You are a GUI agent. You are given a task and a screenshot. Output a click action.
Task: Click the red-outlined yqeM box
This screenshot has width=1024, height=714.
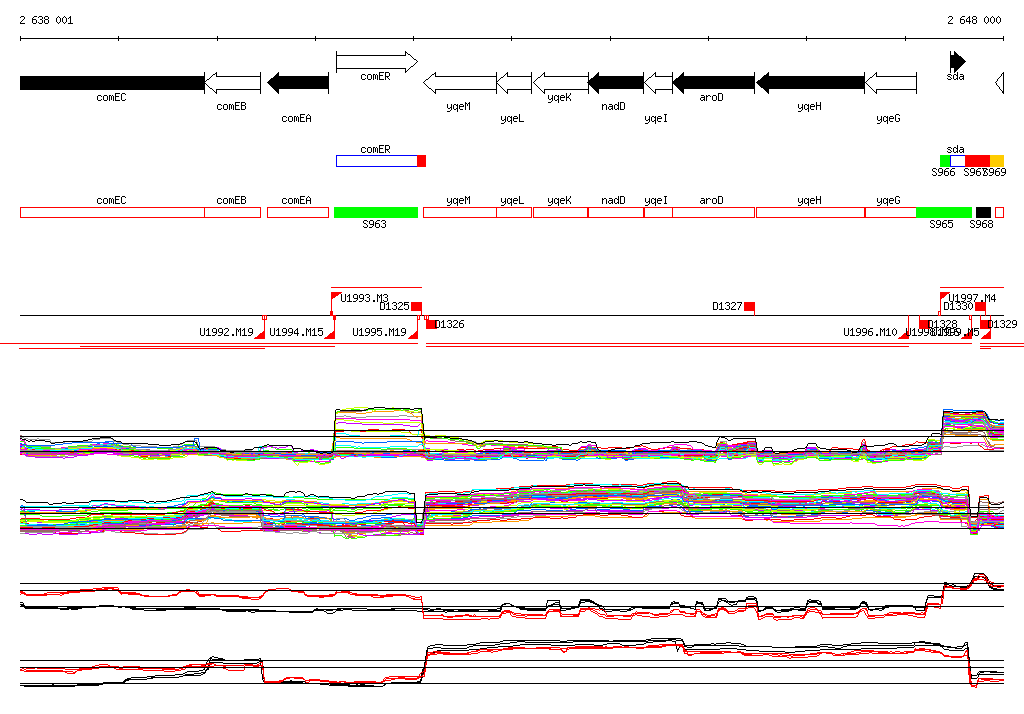(x=460, y=212)
